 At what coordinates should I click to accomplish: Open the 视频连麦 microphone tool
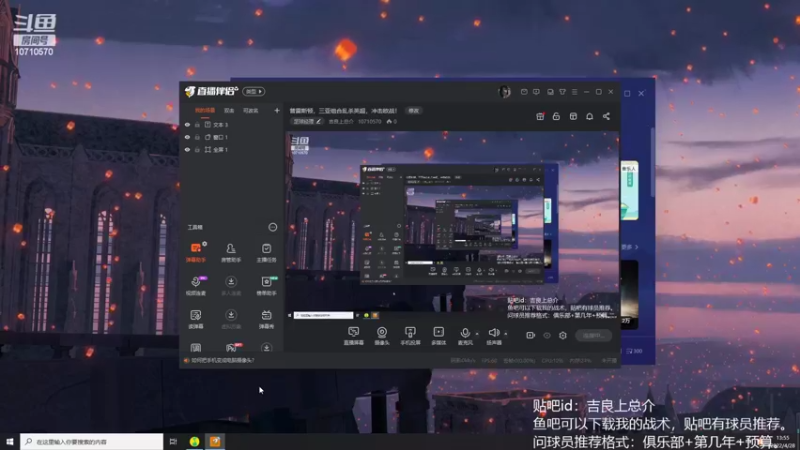click(x=195, y=285)
